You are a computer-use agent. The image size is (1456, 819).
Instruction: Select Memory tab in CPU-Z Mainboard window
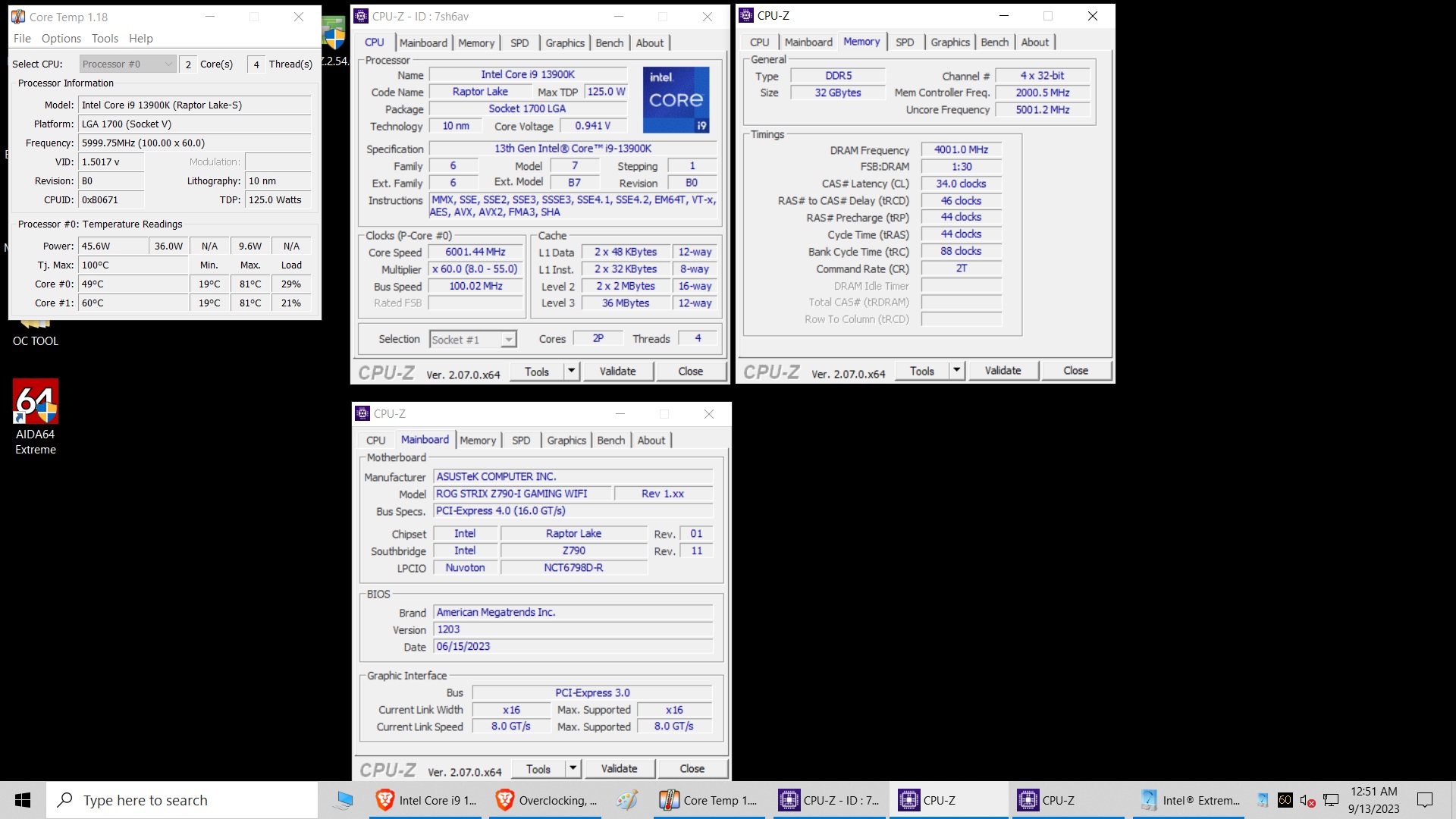click(477, 441)
